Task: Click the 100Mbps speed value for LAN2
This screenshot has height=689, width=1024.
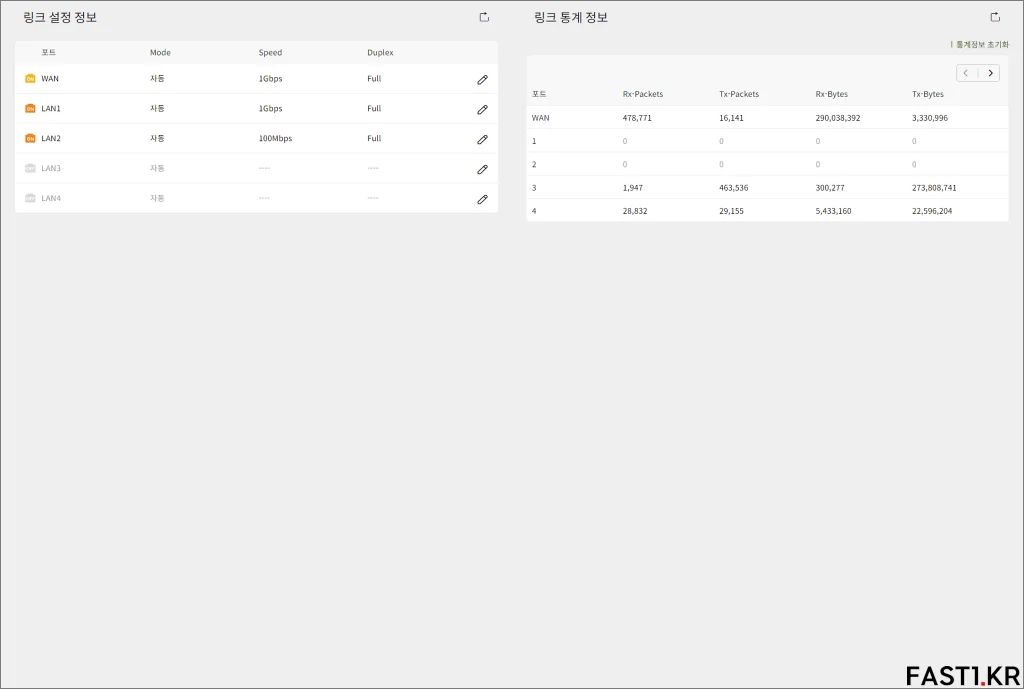Action: [x=275, y=138]
